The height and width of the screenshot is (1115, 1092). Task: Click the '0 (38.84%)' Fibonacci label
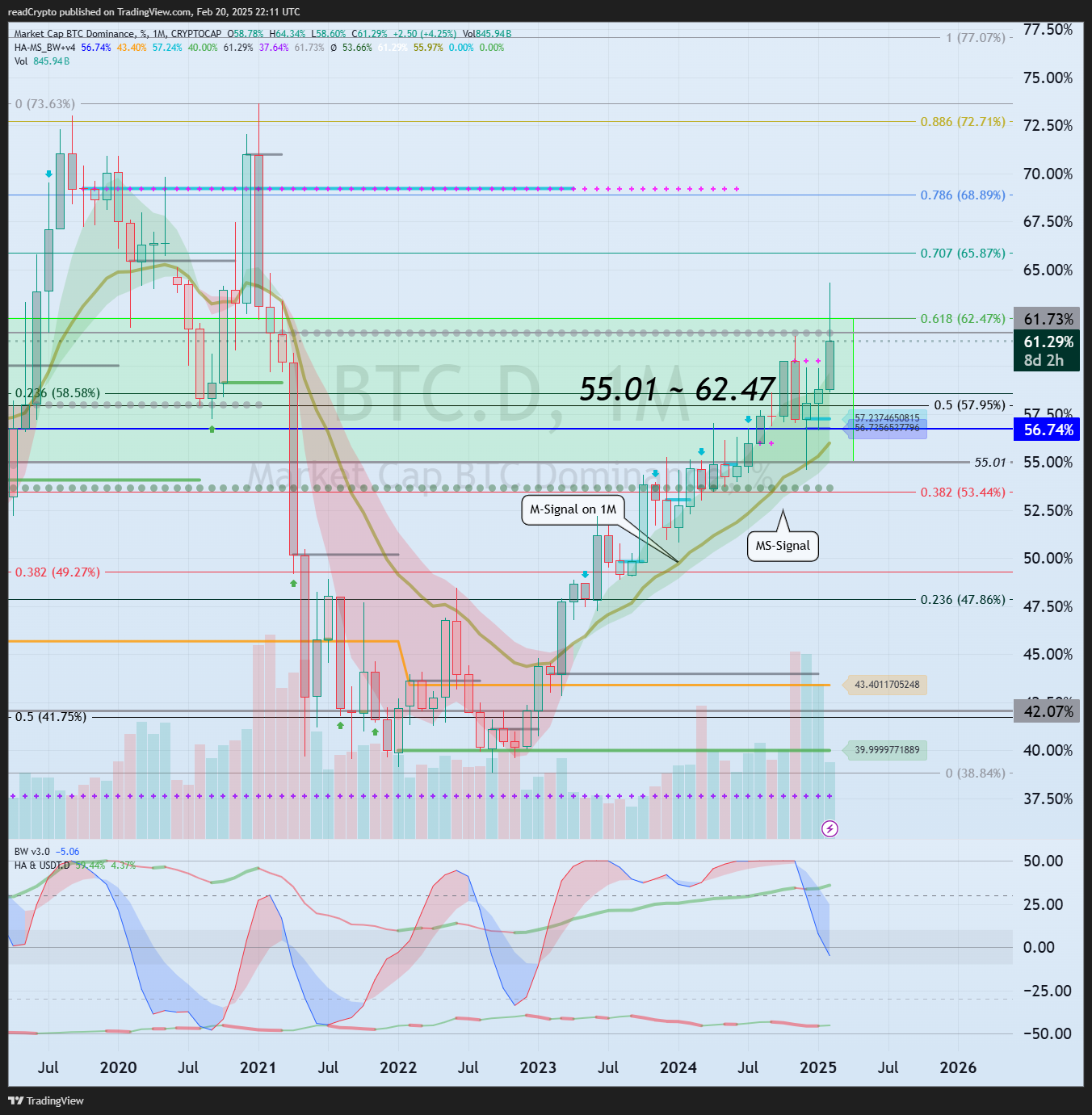click(976, 773)
